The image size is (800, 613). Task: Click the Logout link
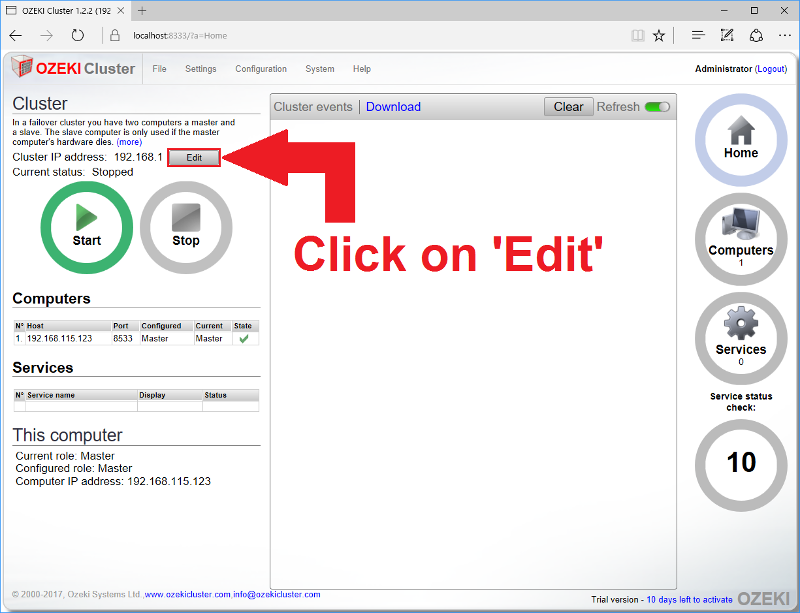click(x=771, y=69)
